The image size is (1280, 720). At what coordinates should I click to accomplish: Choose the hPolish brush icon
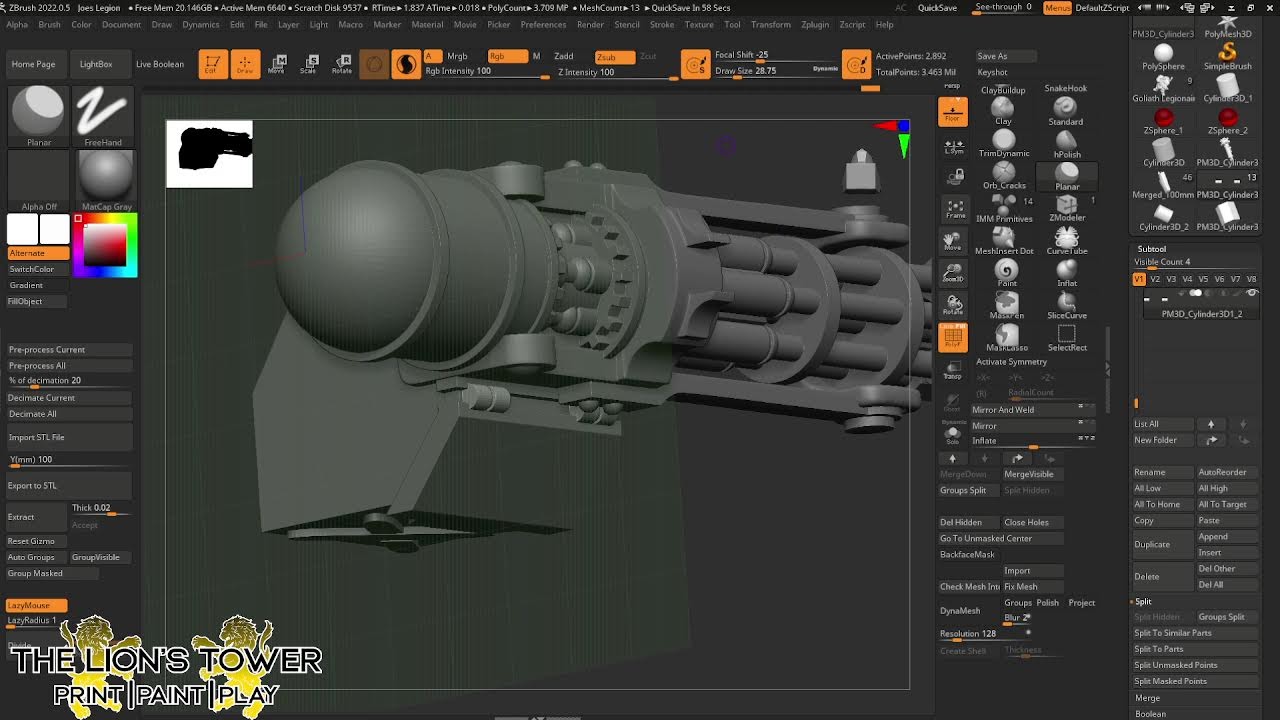[1066, 140]
